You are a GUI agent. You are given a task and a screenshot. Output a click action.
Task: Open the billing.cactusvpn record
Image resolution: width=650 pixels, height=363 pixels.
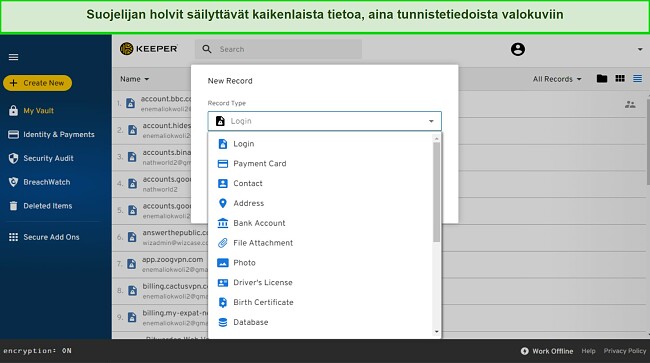tap(161, 290)
